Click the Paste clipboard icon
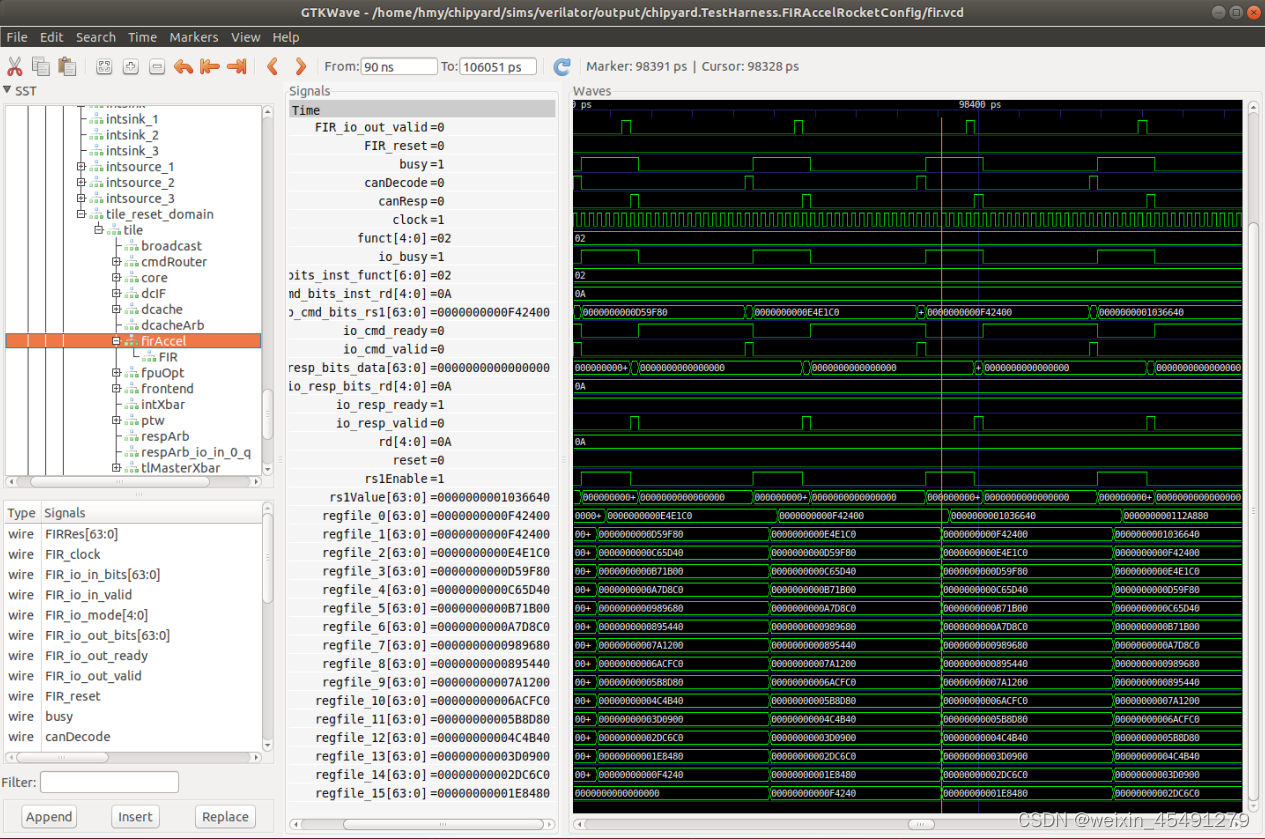This screenshot has height=839, width=1265. [67, 67]
